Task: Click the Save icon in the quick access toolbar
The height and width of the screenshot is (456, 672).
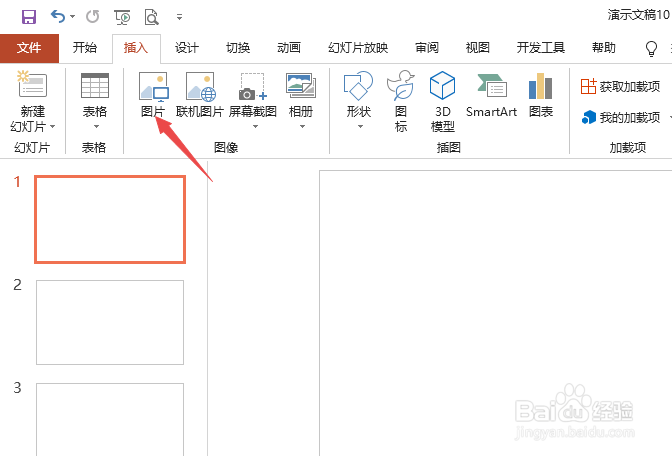Action: coord(29,17)
